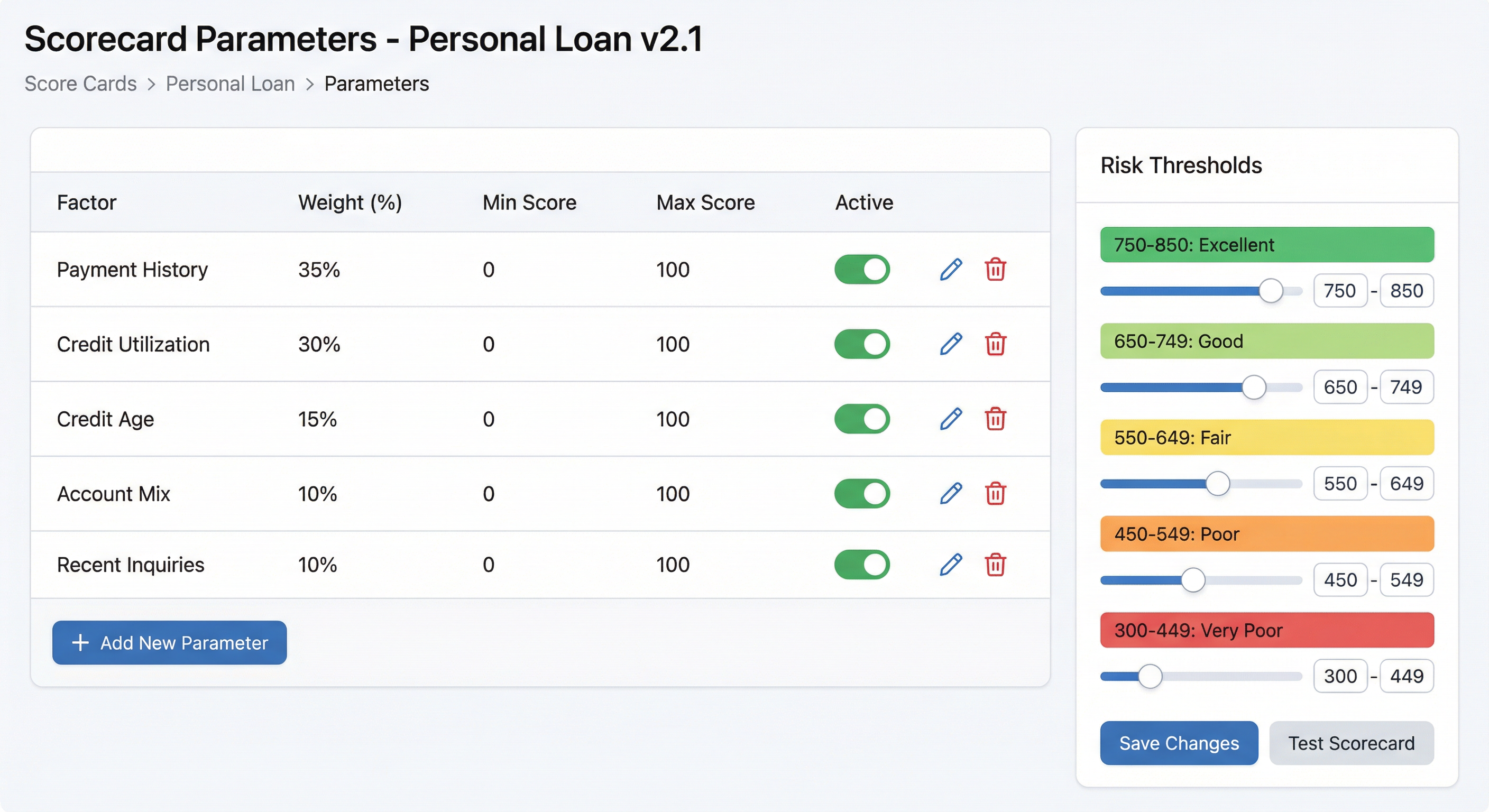Disable the Payment History toggle
Screen dimensions: 1489x812
tap(861, 269)
